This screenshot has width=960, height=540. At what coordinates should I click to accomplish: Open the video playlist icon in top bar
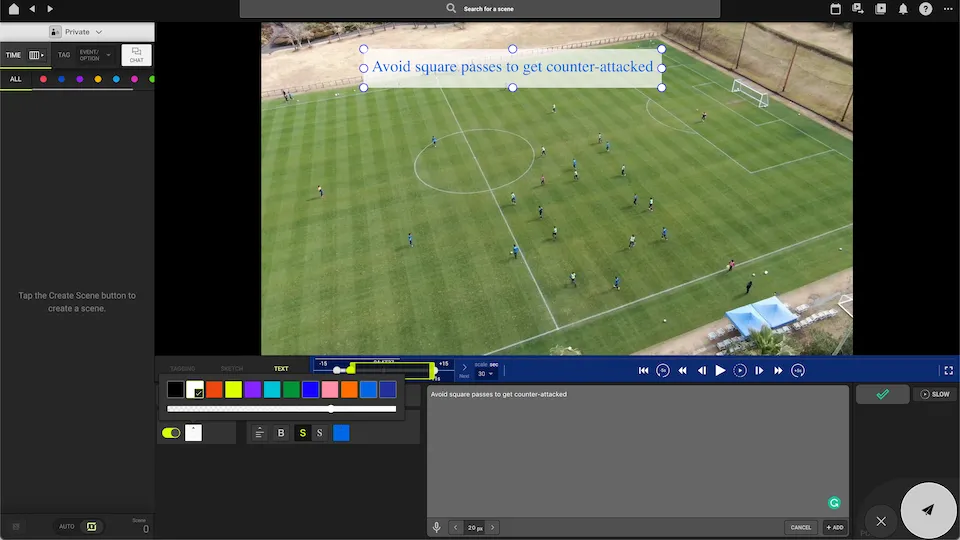click(880, 9)
